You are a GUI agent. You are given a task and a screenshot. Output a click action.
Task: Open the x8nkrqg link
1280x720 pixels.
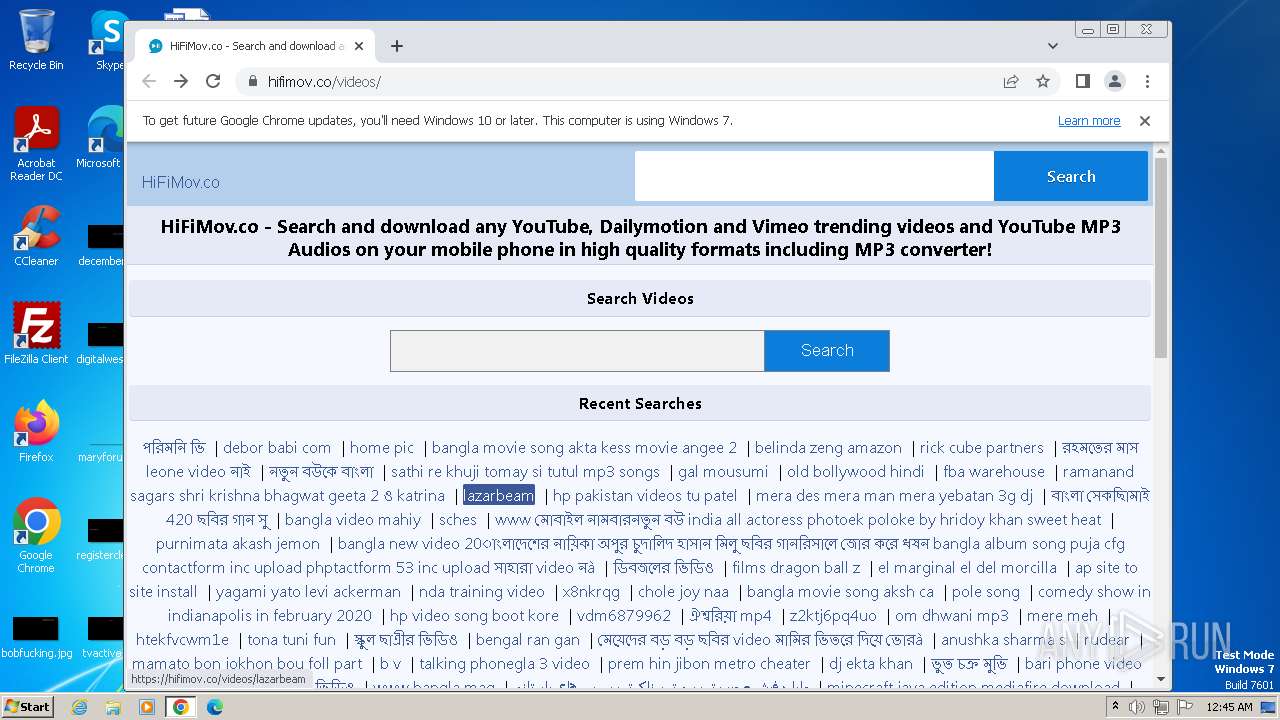pyautogui.click(x=591, y=592)
